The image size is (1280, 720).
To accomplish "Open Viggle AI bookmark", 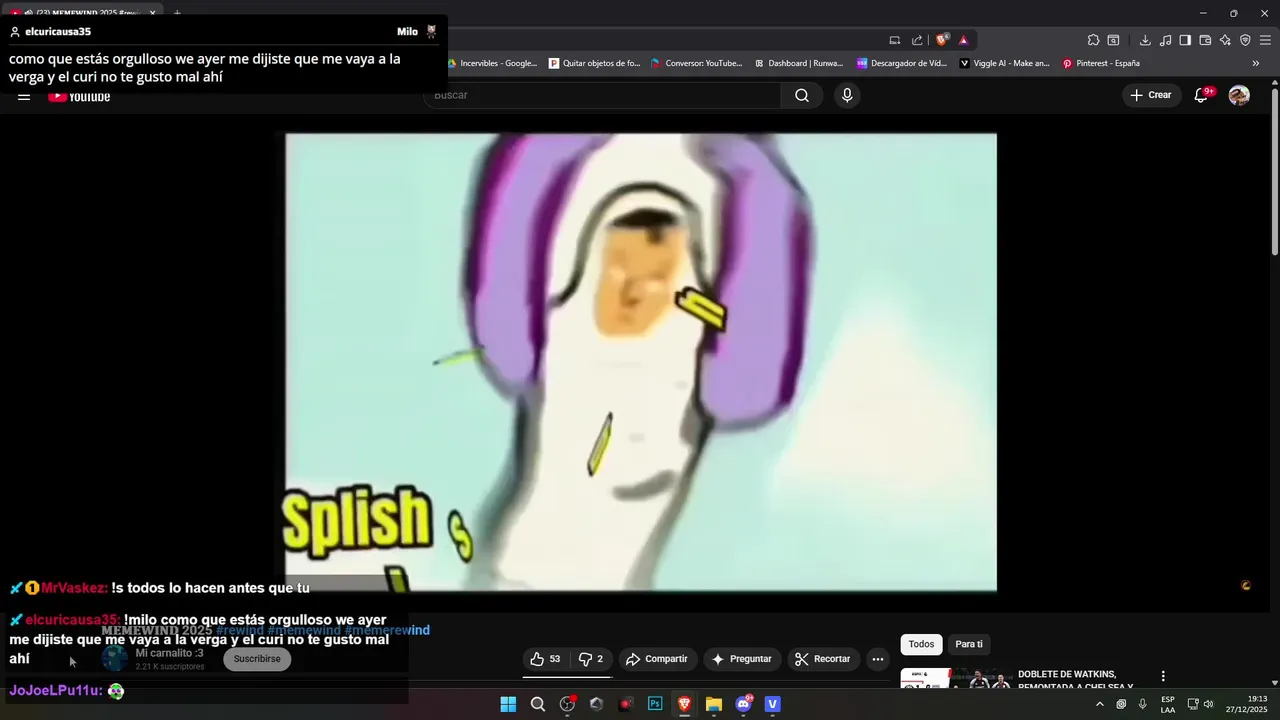I will pos(1005,63).
